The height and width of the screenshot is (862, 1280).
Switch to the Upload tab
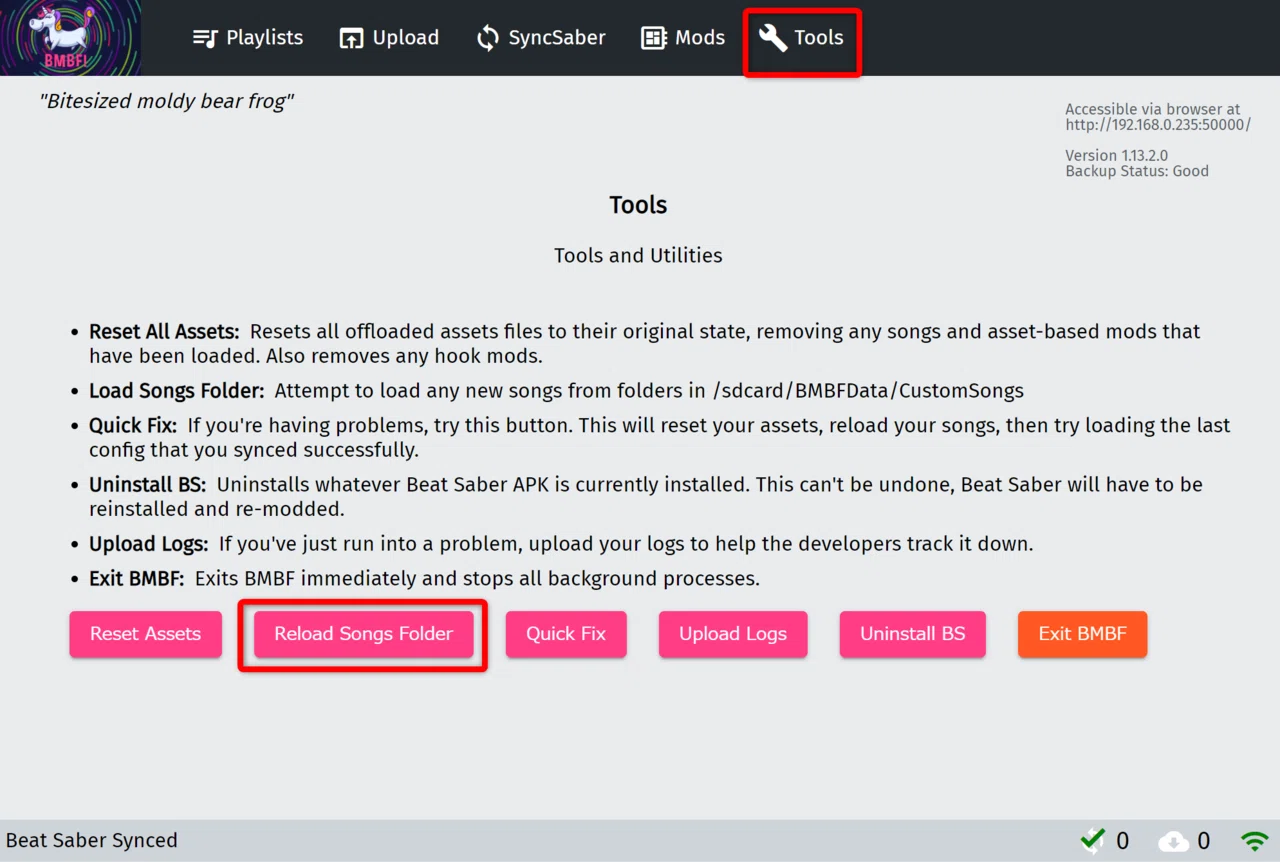(x=389, y=38)
